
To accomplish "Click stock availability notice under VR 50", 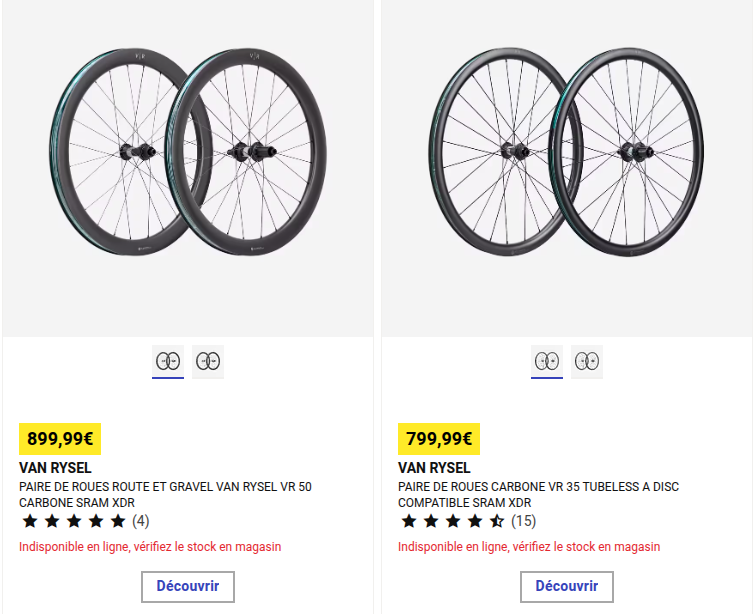I will [150, 547].
